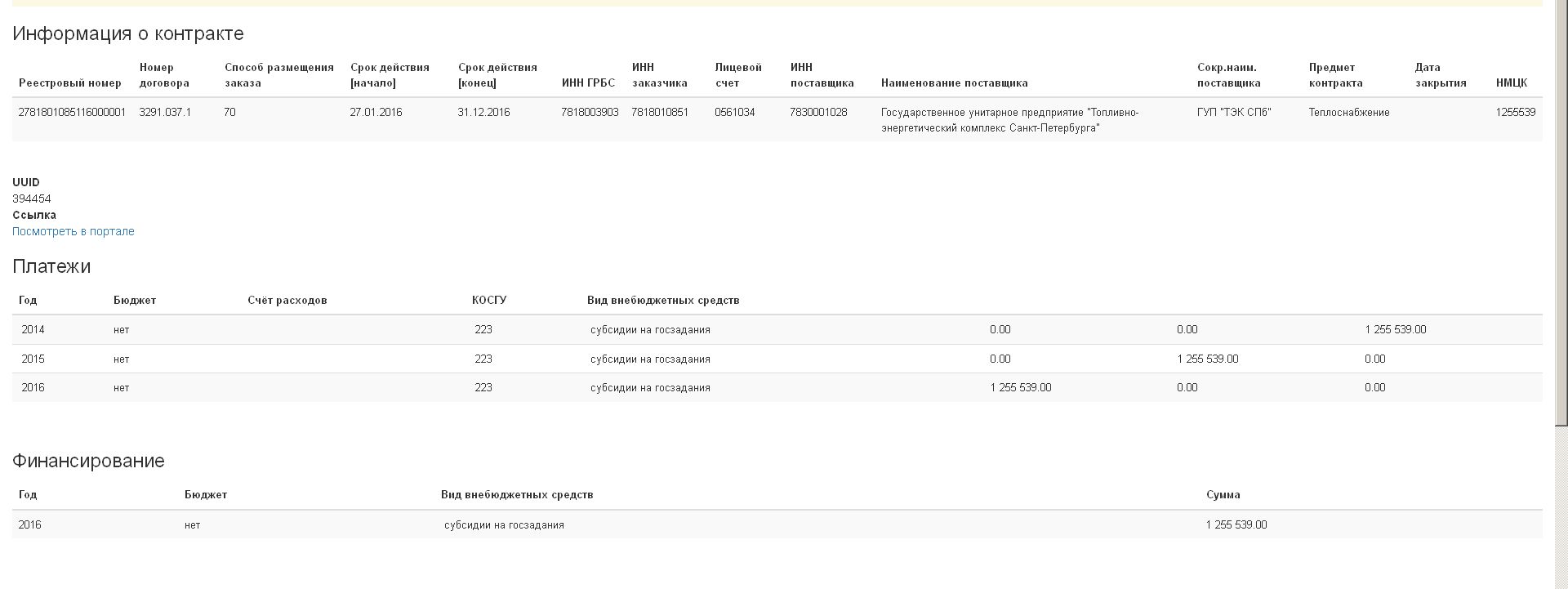This screenshot has height=589, width=1568.
Task: Select the end date 31.12.2016
Action: [483, 113]
